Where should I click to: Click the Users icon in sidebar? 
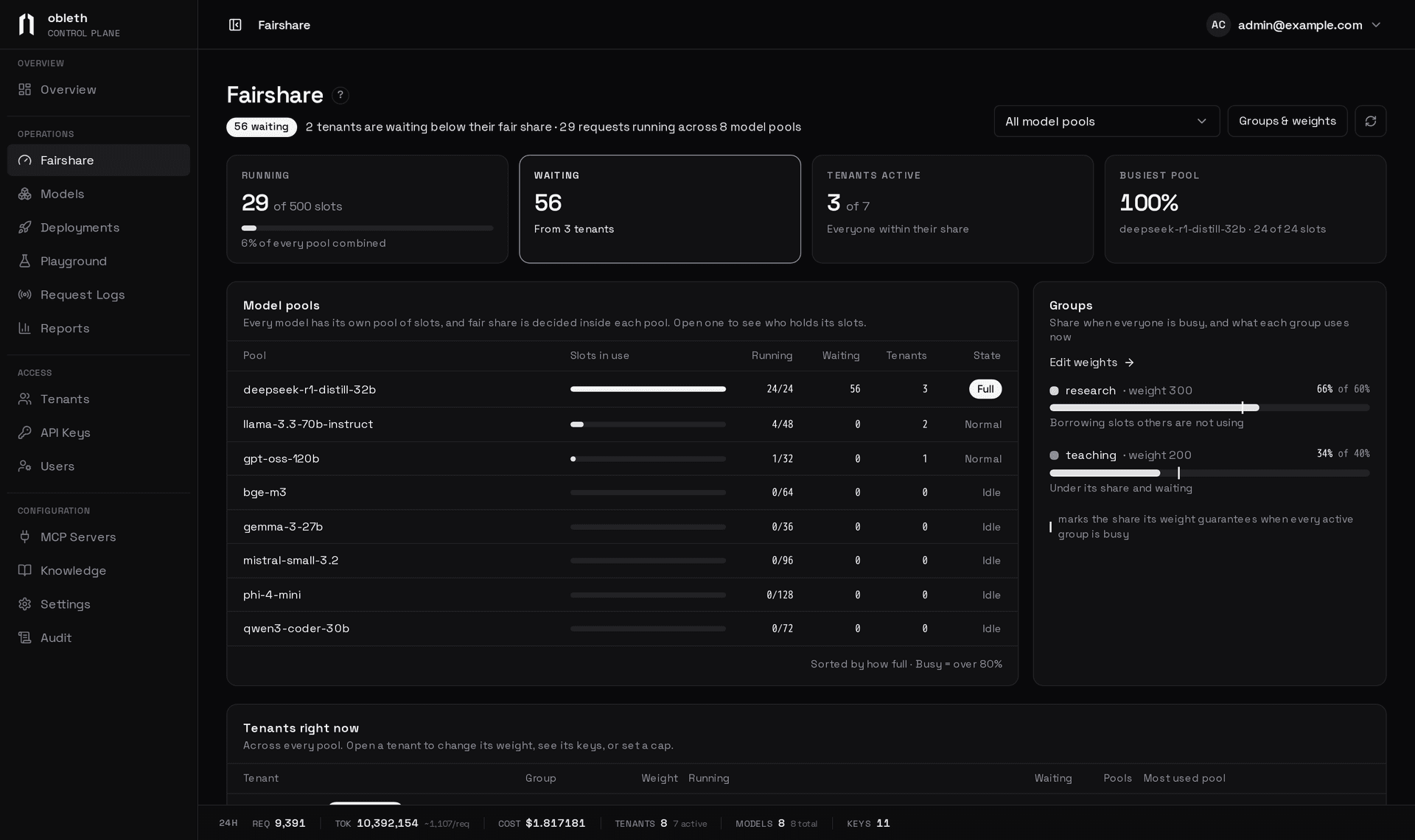click(x=25, y=466)
